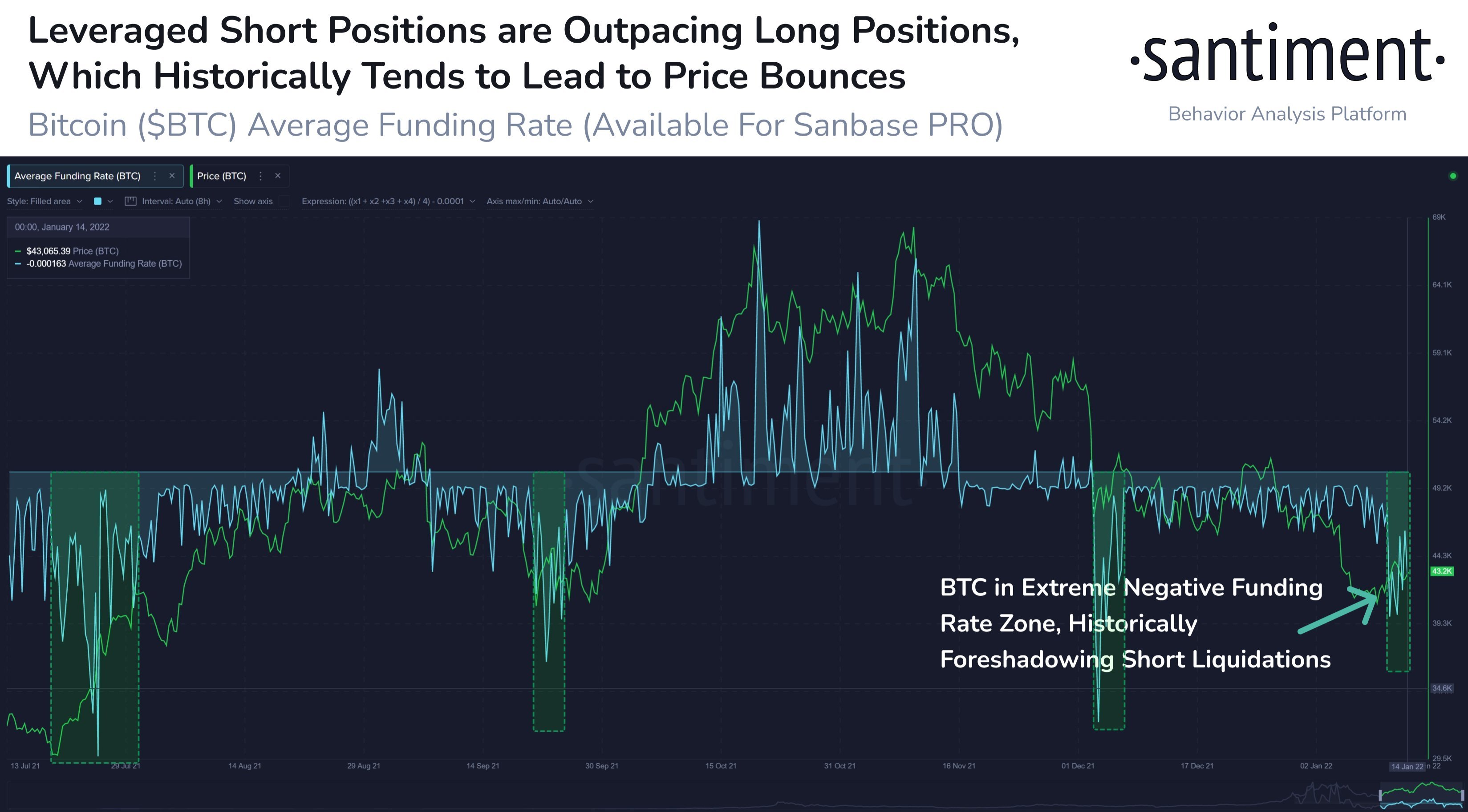The height and width of the screenshot is (812, 1468).
Task: Open the Price (BTC) options menu
Action: coord(260,175)
